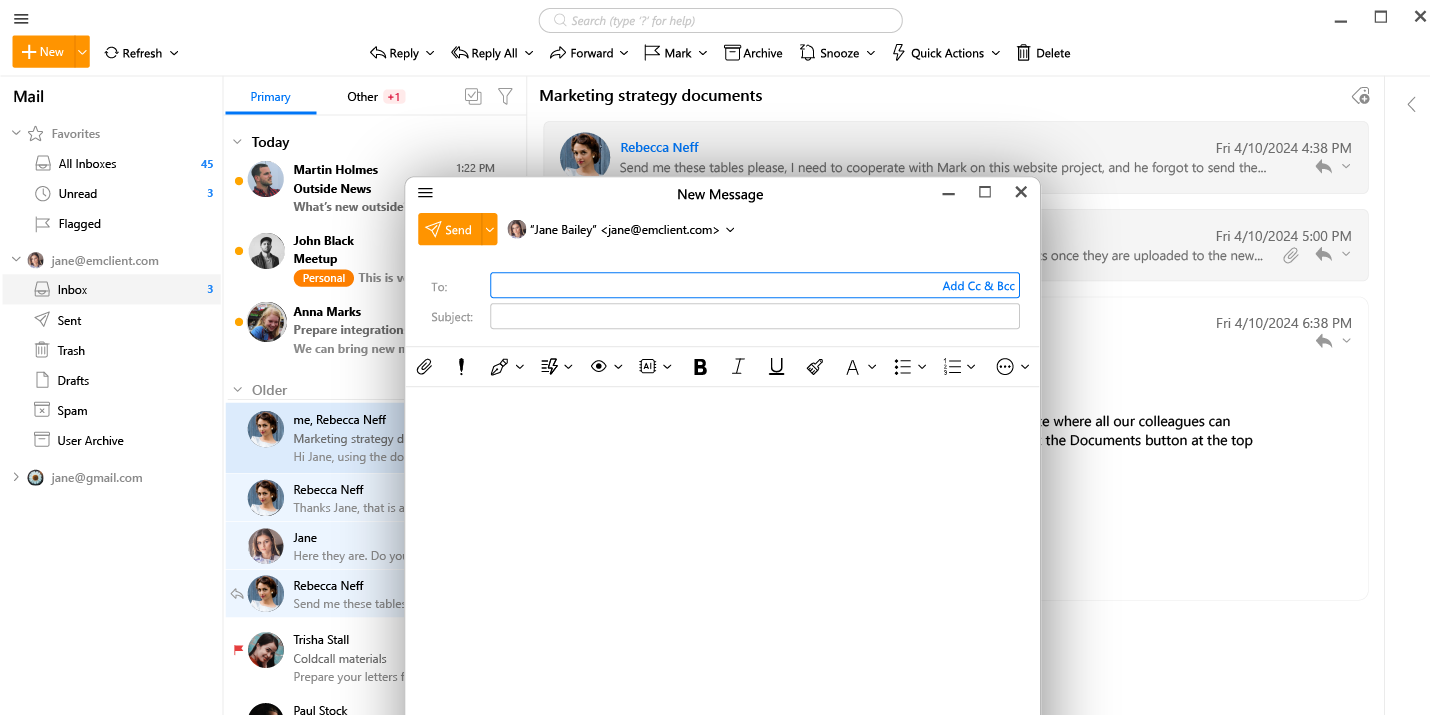Collapse the Today message group

coord(237,142)
